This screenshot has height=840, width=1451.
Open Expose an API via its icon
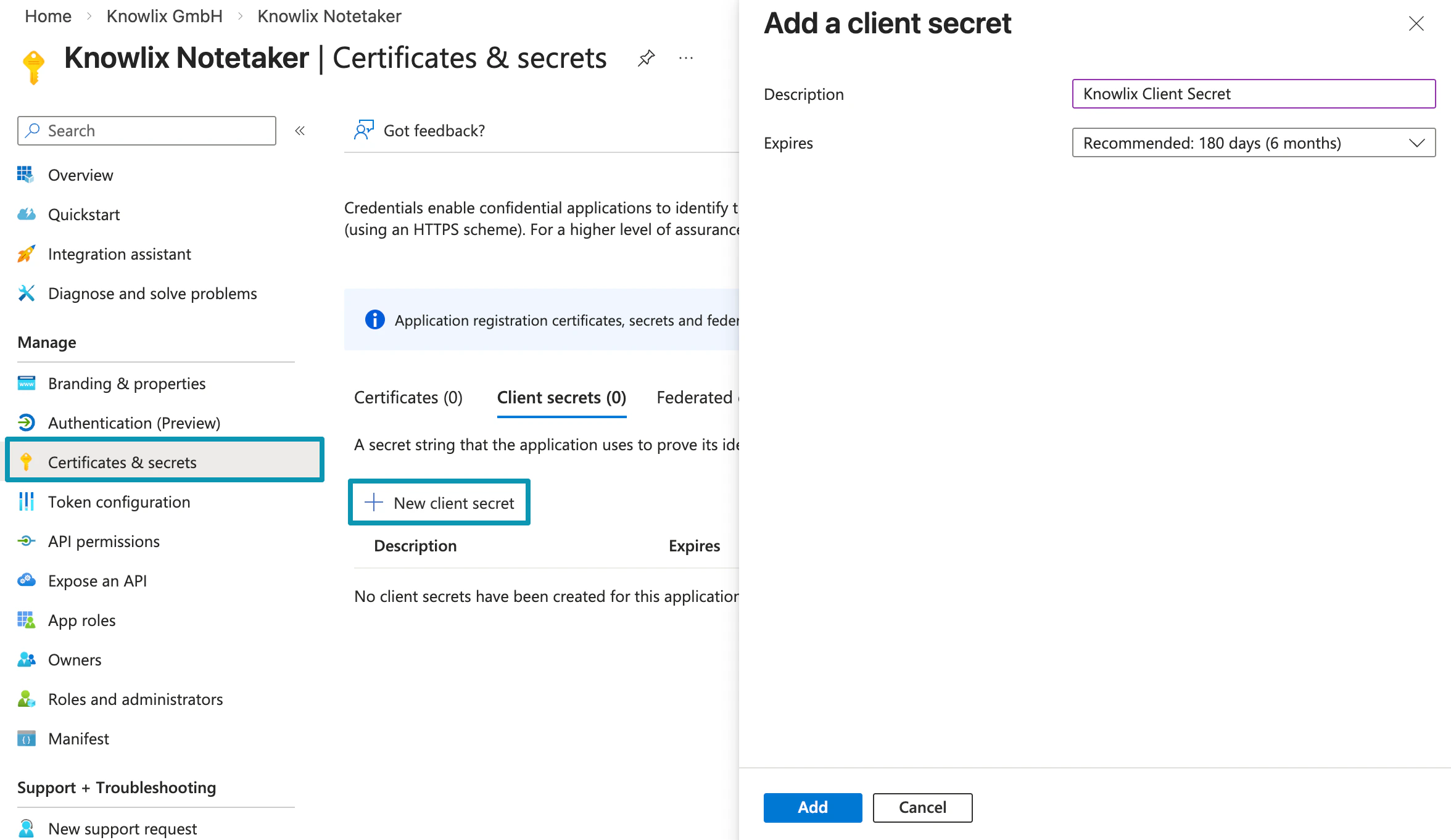point(26,580)
